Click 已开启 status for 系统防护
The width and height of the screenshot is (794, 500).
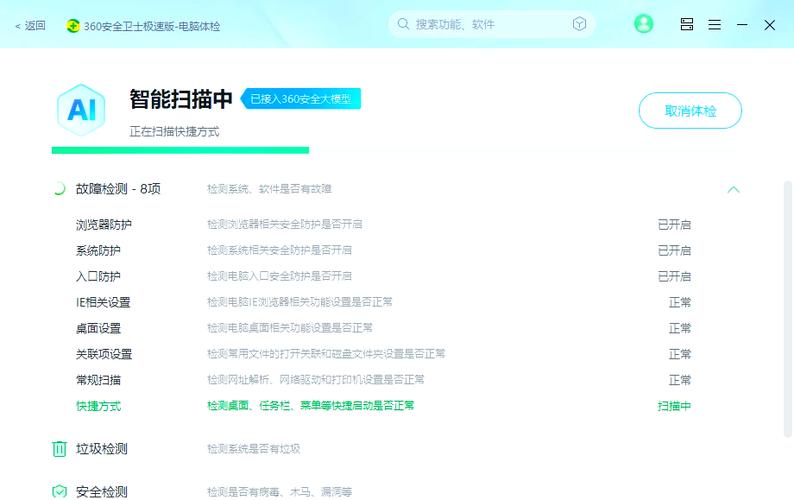[x=674, y=250]
